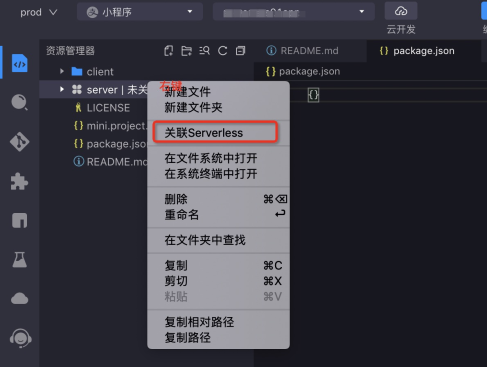This screenshot has height=367, width=487.
Task: Choose 新建文件 from context menu
Action: [218, 92]
